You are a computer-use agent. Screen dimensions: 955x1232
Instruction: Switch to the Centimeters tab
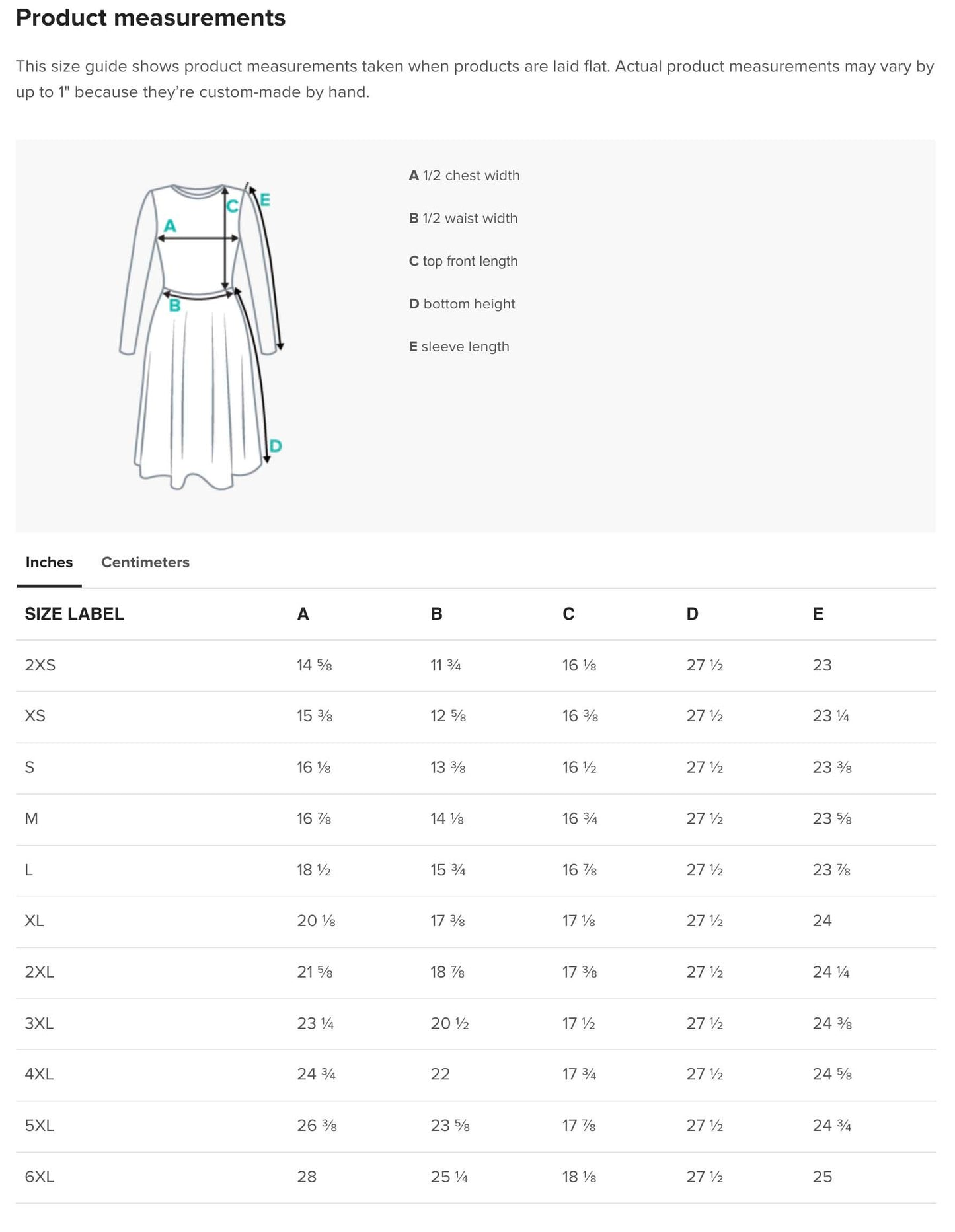click(x=145, y=562)
